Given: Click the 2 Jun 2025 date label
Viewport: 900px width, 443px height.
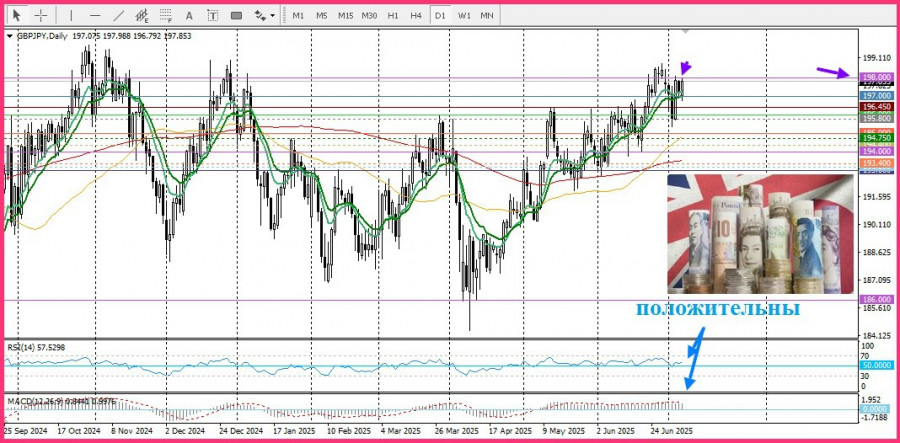Looking at the screenshot, I should point(616,430).
